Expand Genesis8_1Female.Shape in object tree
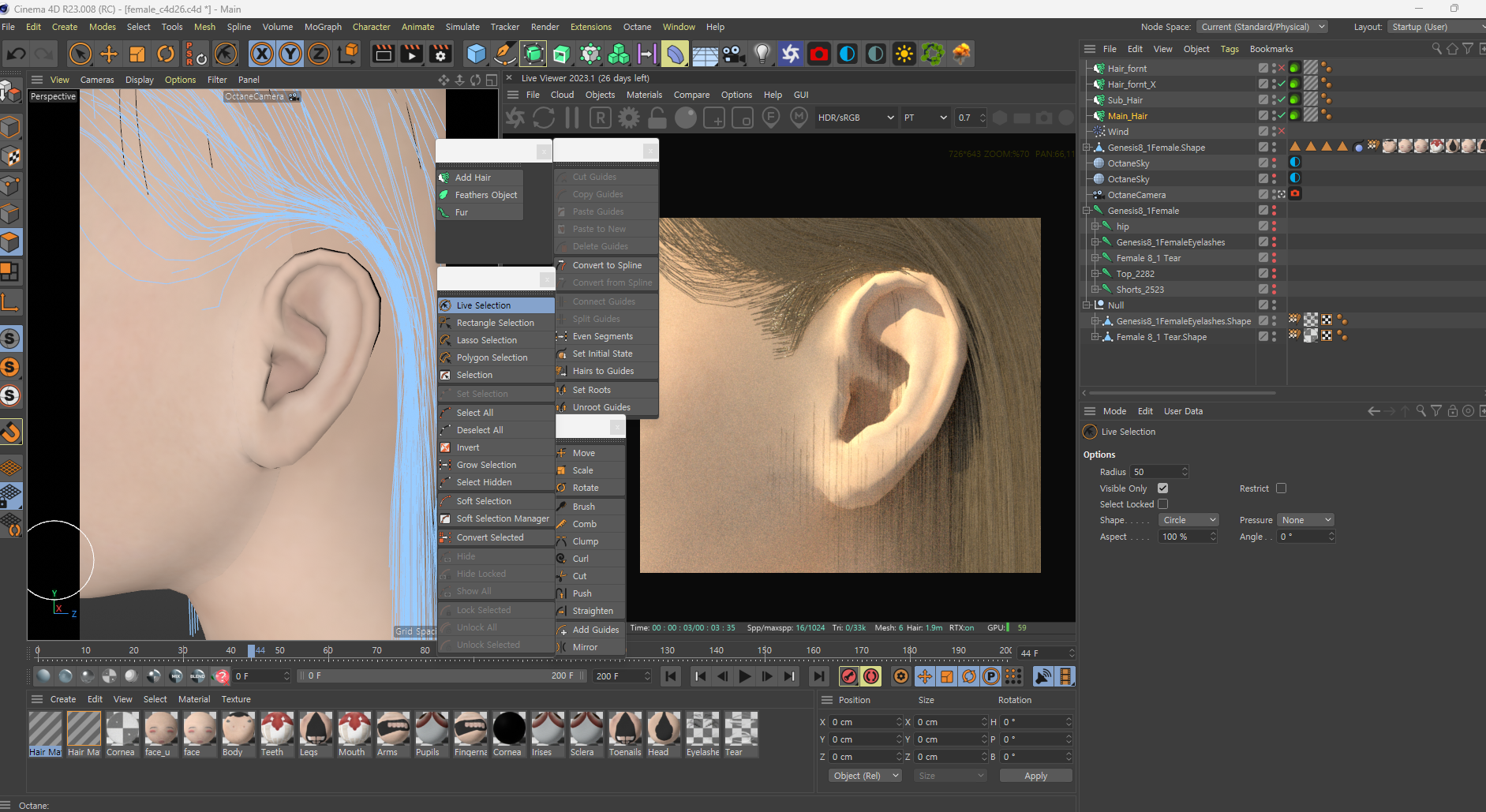This screenshot has height=812, width=1486. click(x=1087, y=148)
